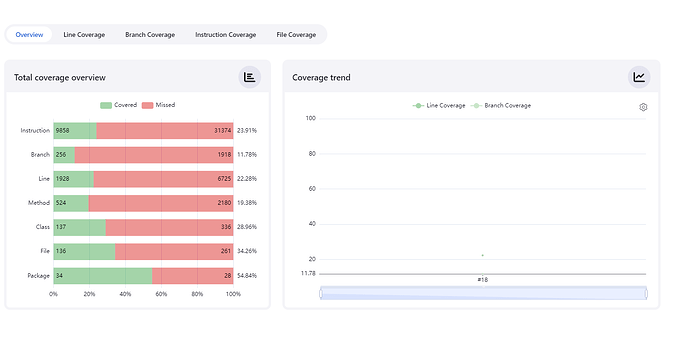687x362 pixels.
Task: Click the Line covered bar segment 1928
Action: (74, 179)
